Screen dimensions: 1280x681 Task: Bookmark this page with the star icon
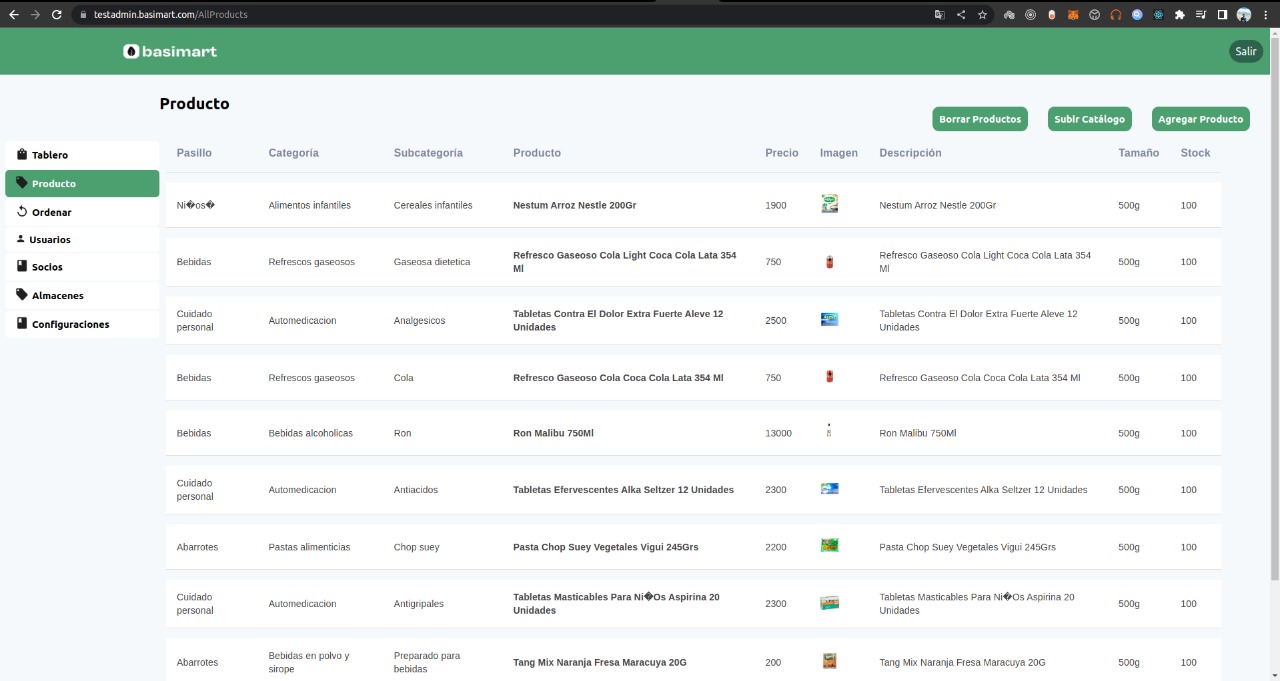(983, 14)
